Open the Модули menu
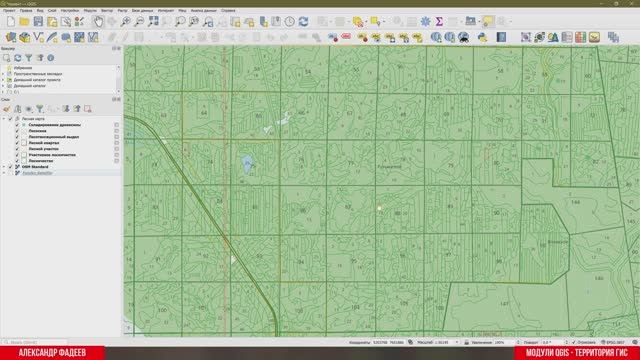 click(90, 11)
